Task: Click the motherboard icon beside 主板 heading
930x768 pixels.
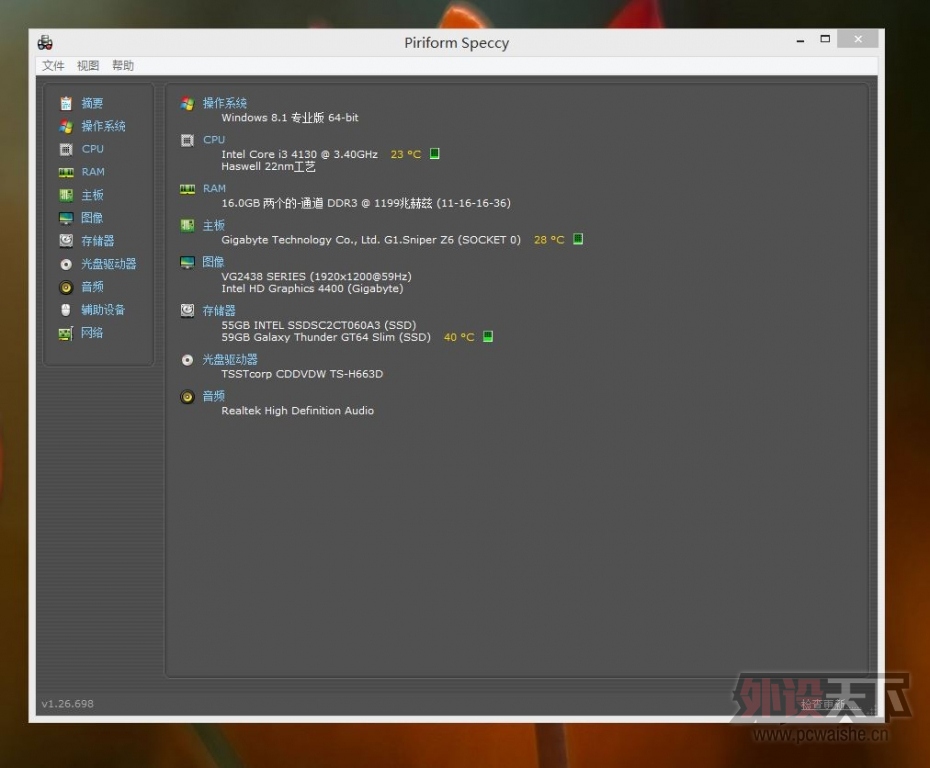Action: point(187,225)
